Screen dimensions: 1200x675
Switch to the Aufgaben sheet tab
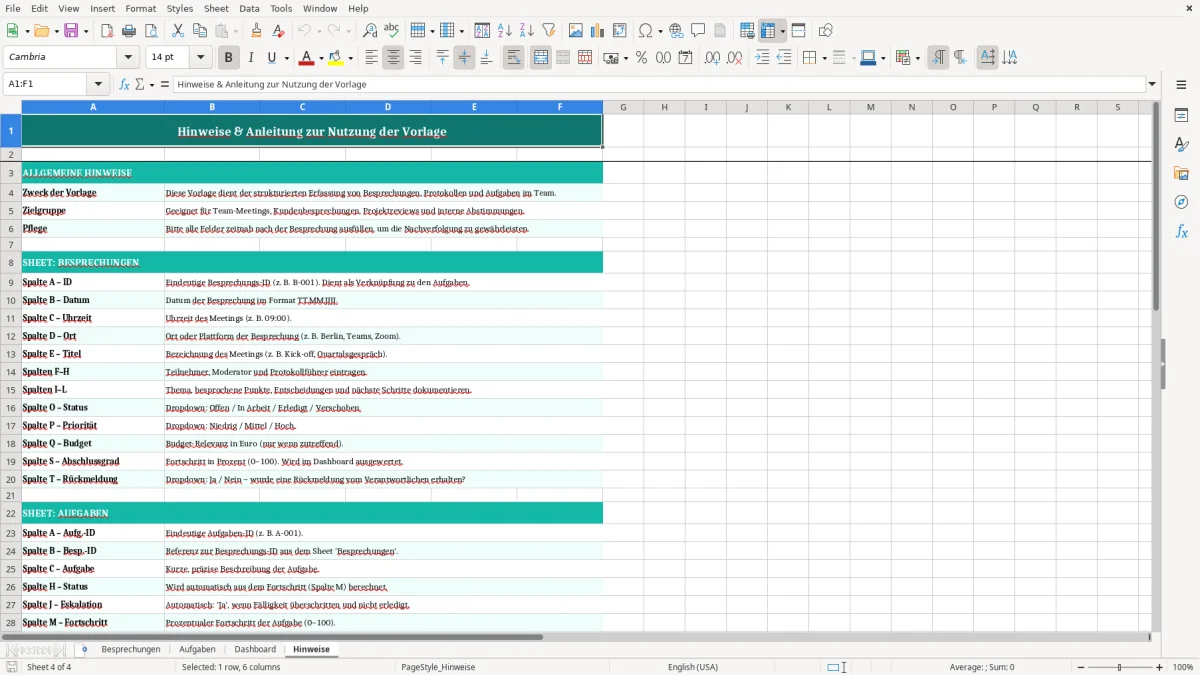click(197, 649)
